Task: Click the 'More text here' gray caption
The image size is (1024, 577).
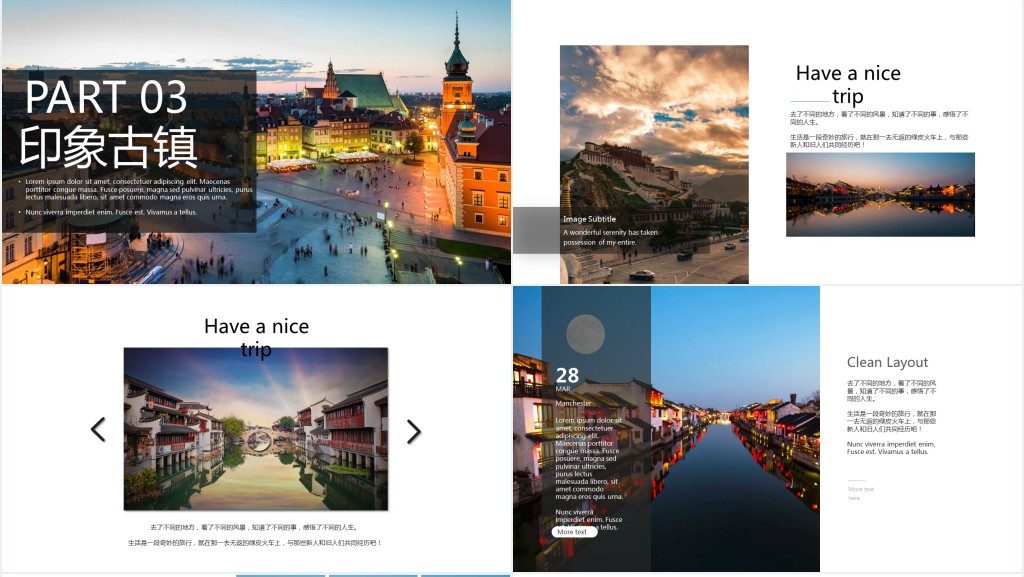Action: click(860, 493)
